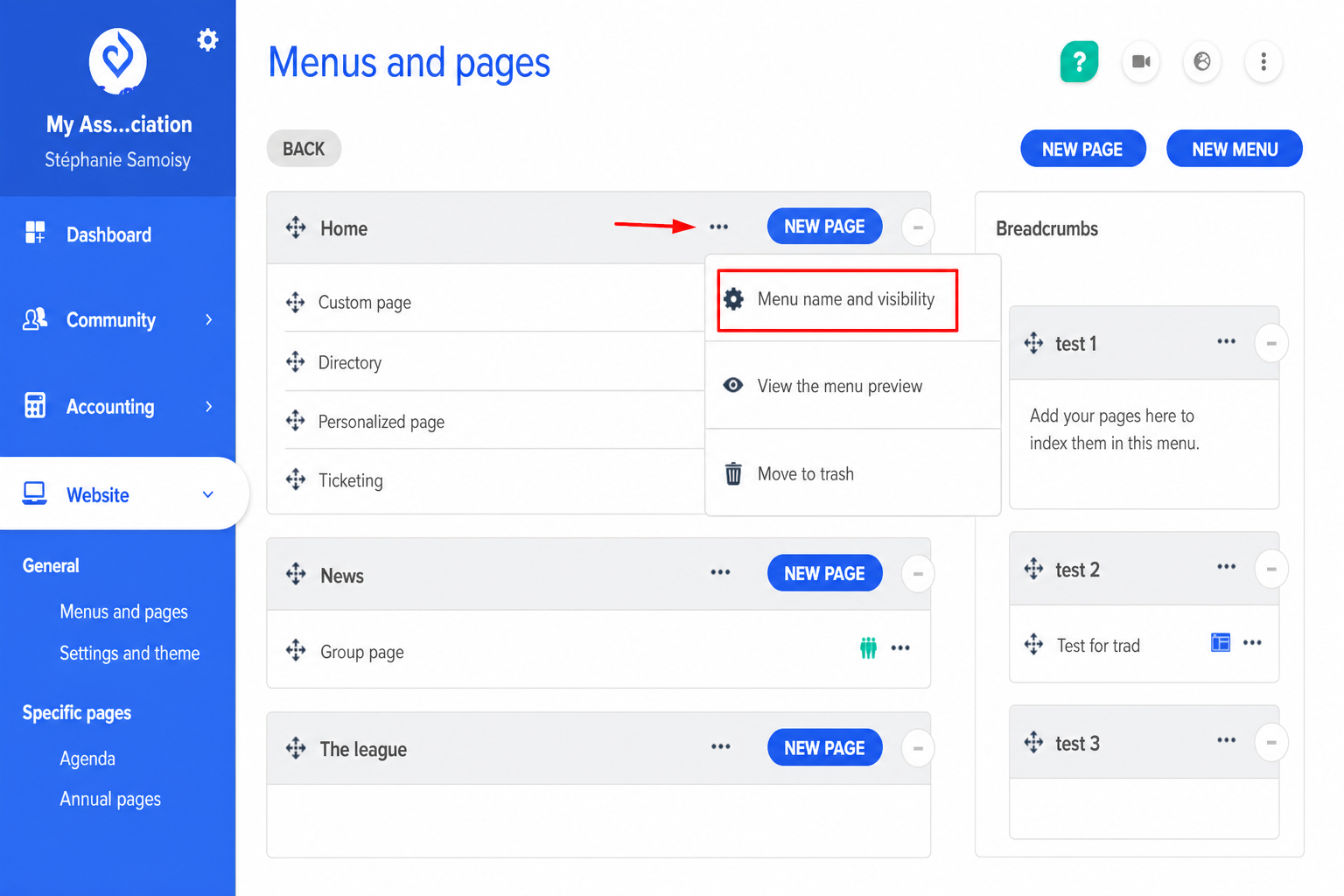Click the move handle of The league

coord(296,748)
